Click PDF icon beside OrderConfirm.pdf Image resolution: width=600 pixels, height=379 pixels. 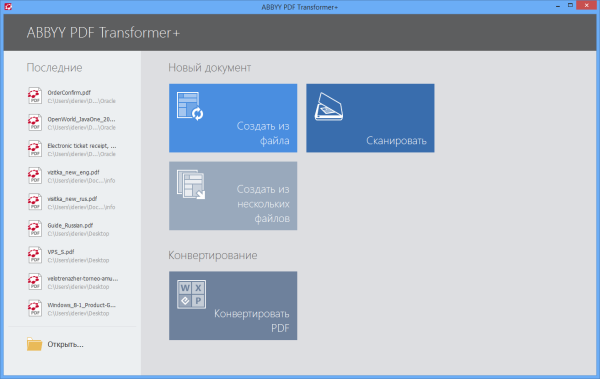point(34,96)
